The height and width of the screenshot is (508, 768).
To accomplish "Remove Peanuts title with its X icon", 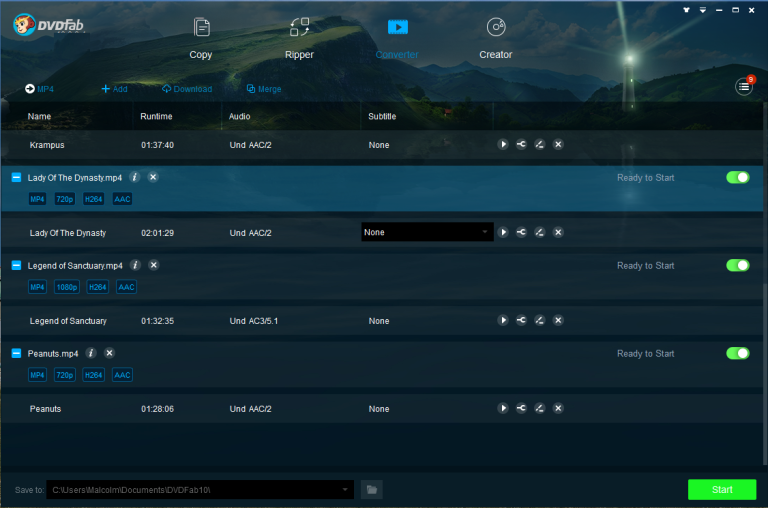I will (558, 408).
